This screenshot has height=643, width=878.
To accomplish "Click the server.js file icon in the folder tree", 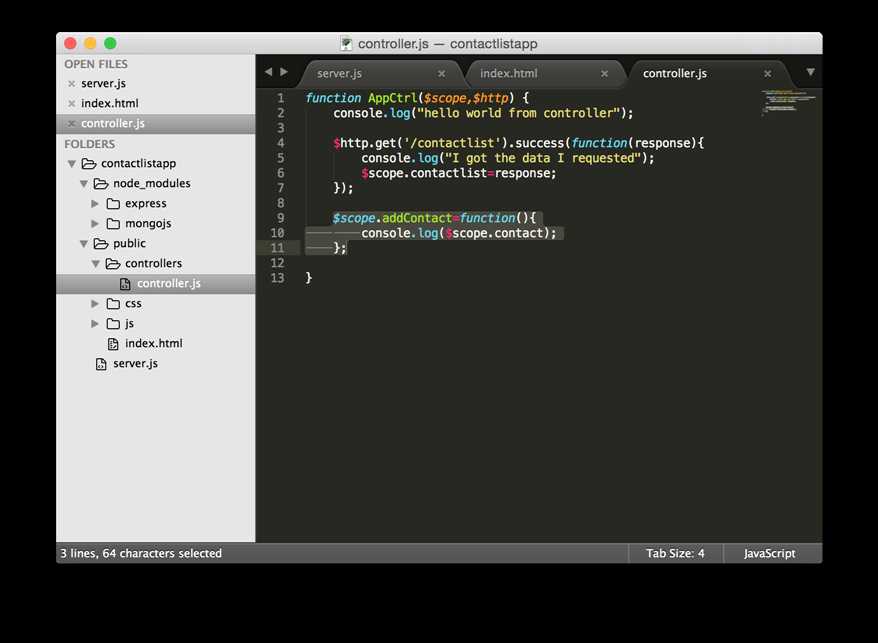I will 101,364.
